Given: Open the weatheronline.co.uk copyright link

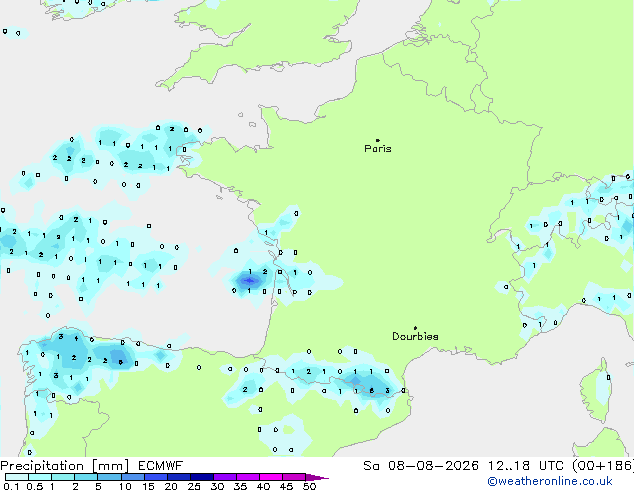Looking at the screenshot, I should coord(550,481).
